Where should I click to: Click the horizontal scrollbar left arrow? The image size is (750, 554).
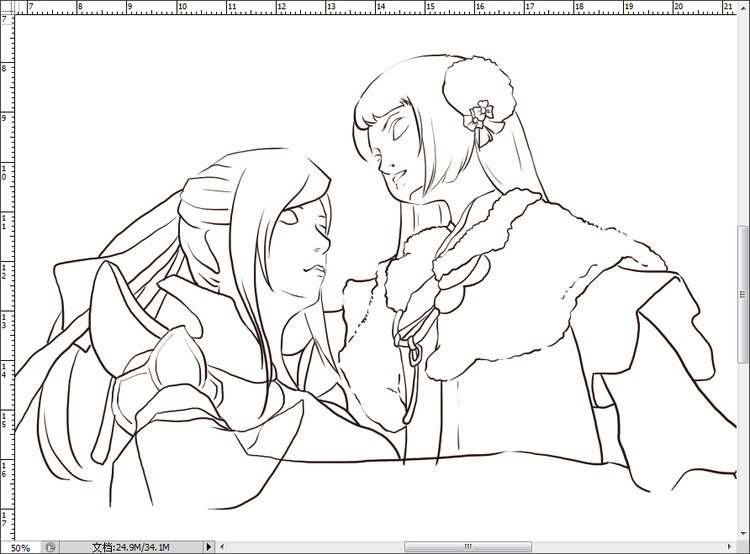(222, 546)
